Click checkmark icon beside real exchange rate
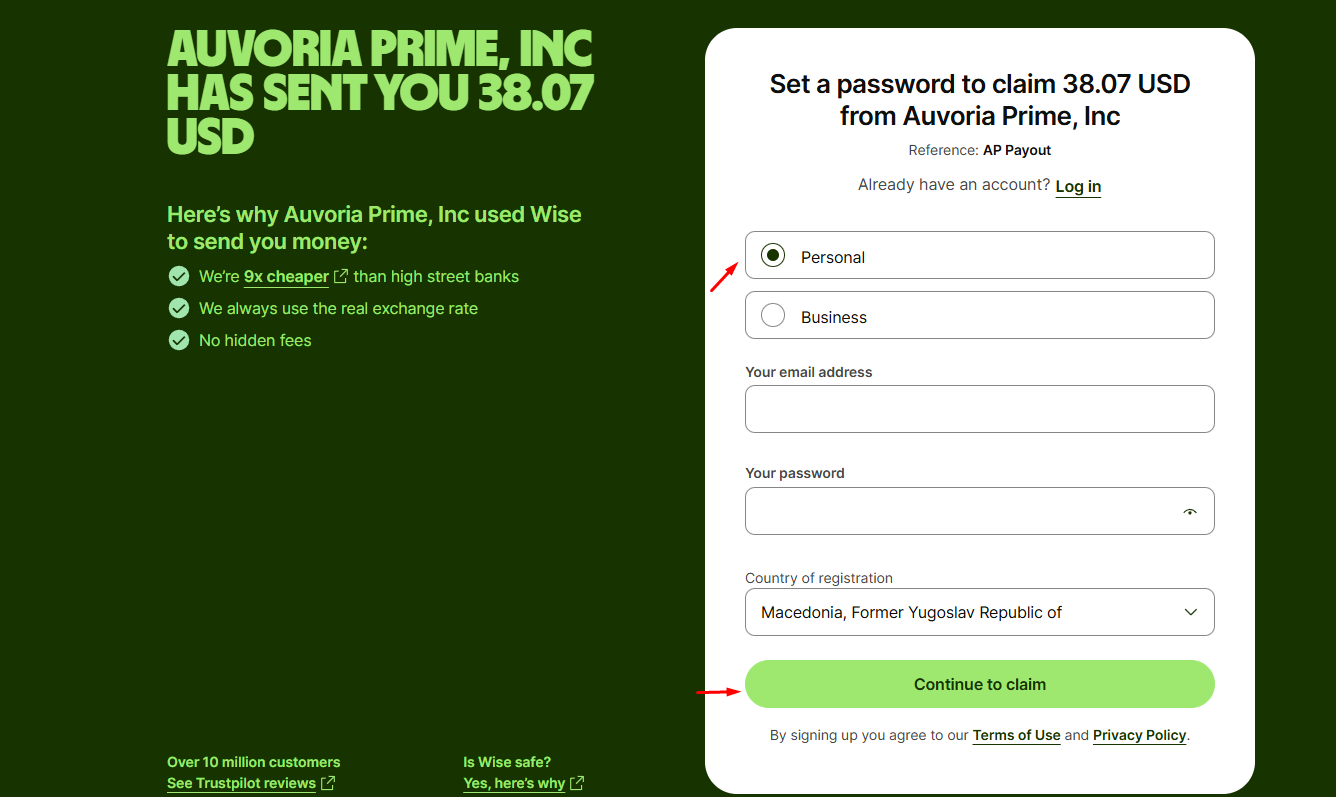The height and width of the screenshot is (797, 1336). [179, 308]
